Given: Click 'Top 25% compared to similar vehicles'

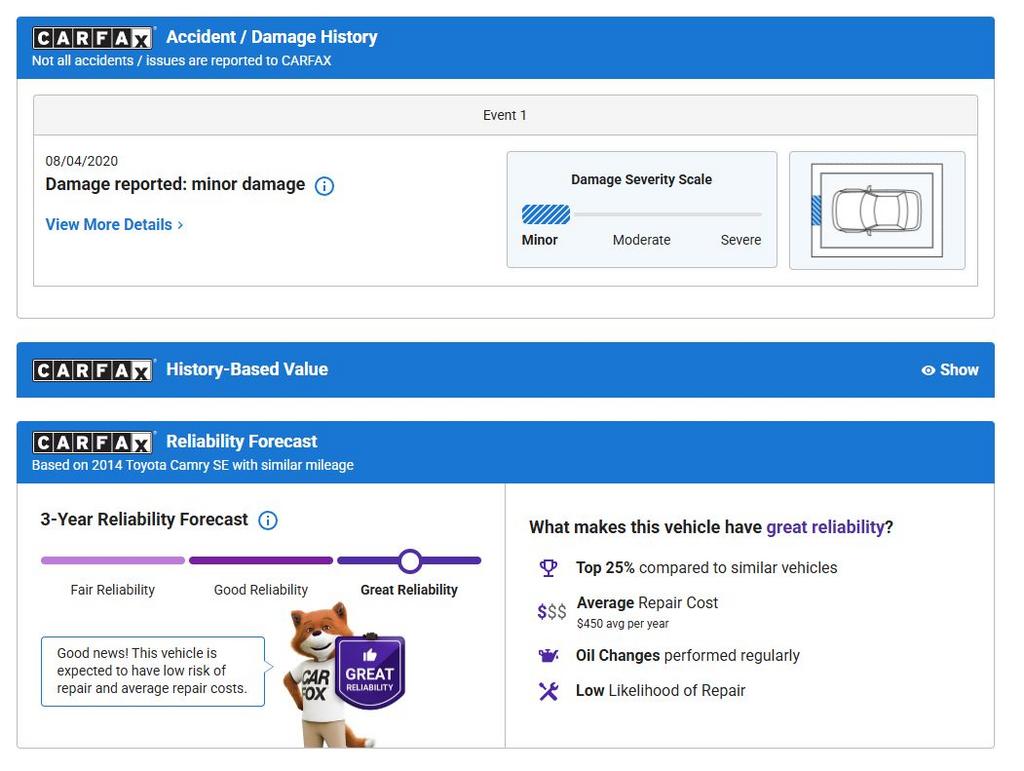Looking at the screenshot, I should coord(707,568).
